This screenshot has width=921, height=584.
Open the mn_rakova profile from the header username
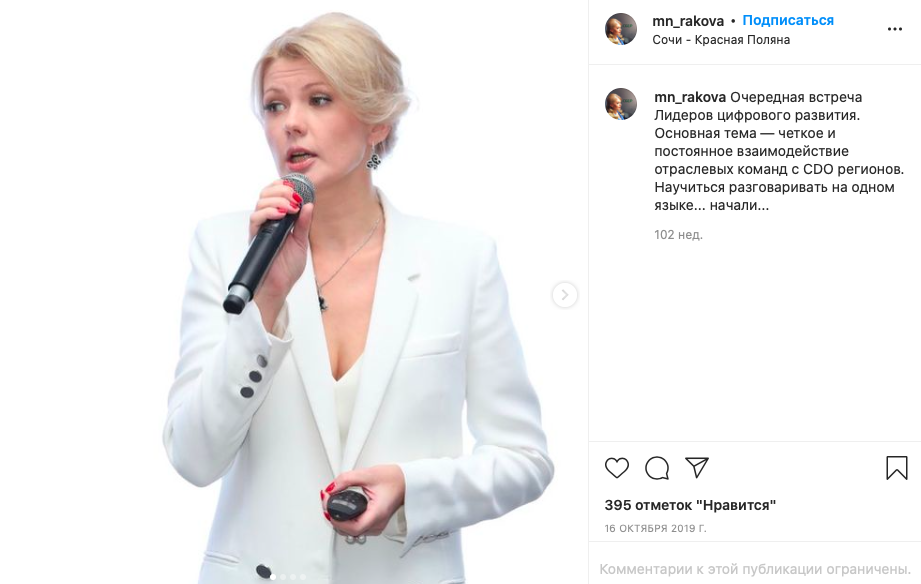tap(688, 21)
